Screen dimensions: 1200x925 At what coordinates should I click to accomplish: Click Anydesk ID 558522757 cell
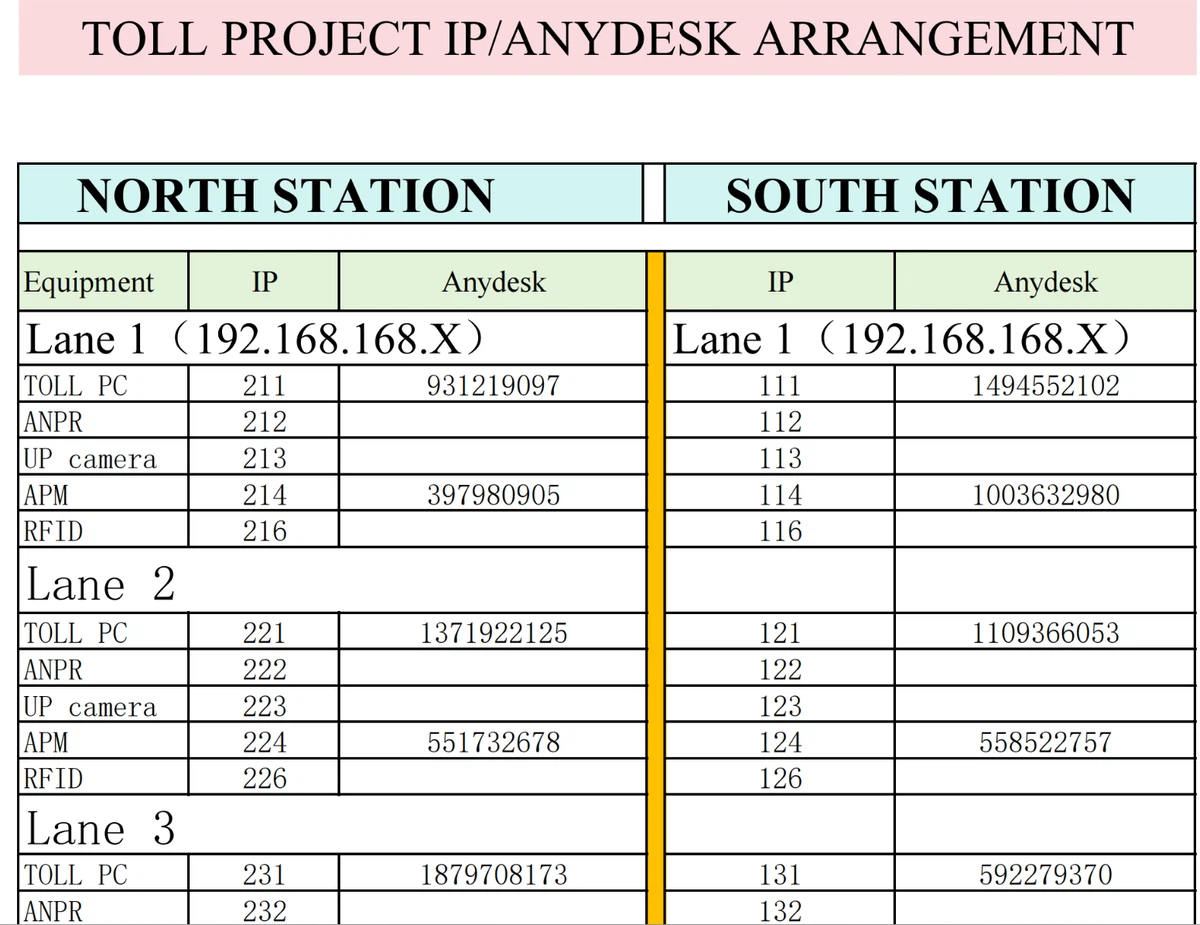click(x=1046, y=742)
